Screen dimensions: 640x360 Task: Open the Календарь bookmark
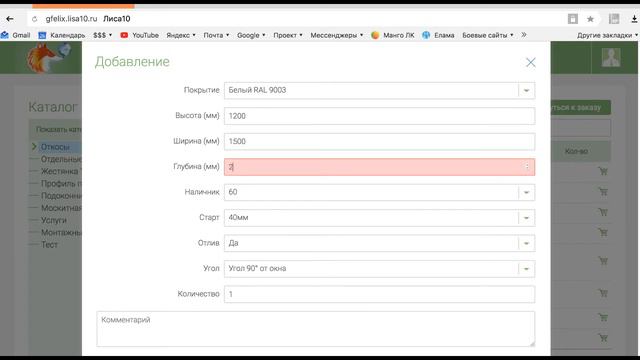(x=62, y=35)
